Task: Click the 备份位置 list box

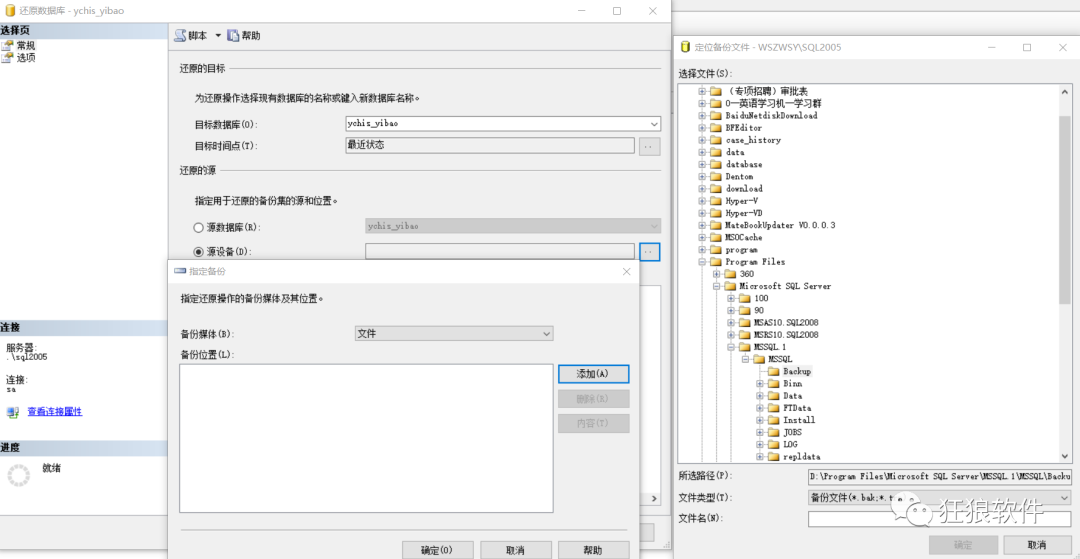Action: (x=366, y=439)
